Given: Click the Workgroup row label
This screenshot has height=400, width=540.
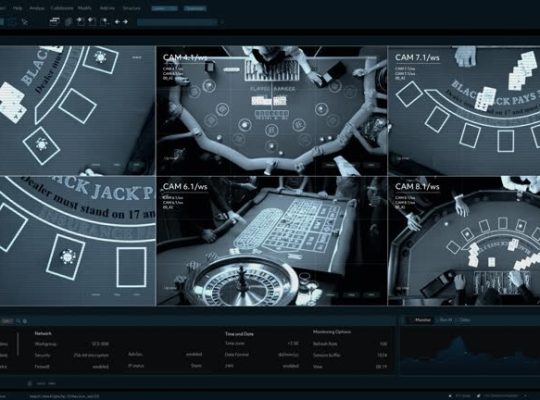Looking at the screenshot, I should [x=45, y=344].
